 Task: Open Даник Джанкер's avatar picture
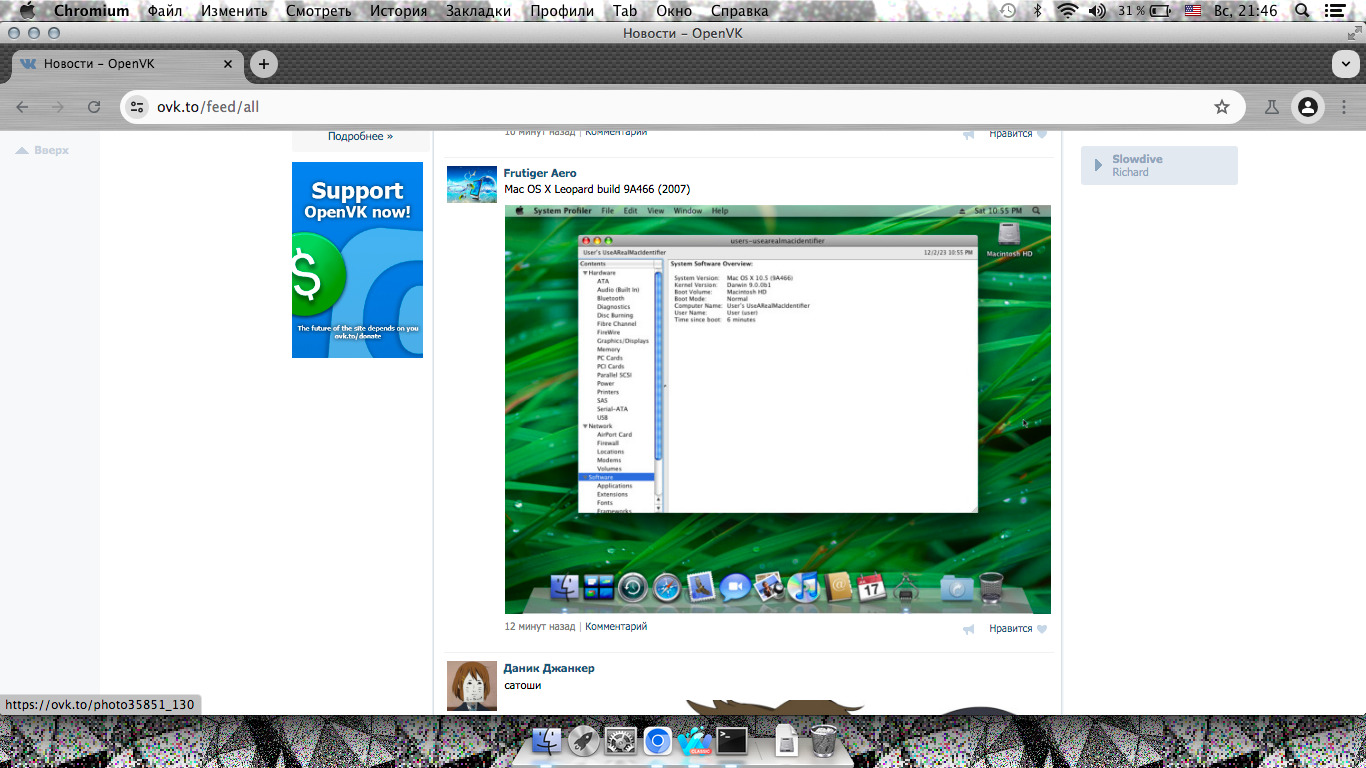point(472,686)
